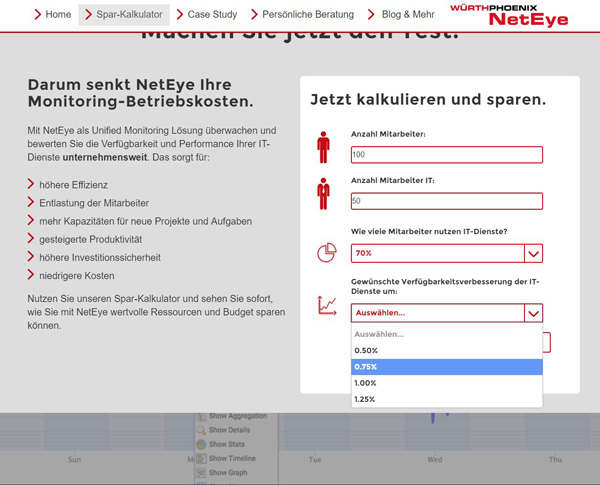
Task: Click Show Details in background menu
Action: [229, 430]
